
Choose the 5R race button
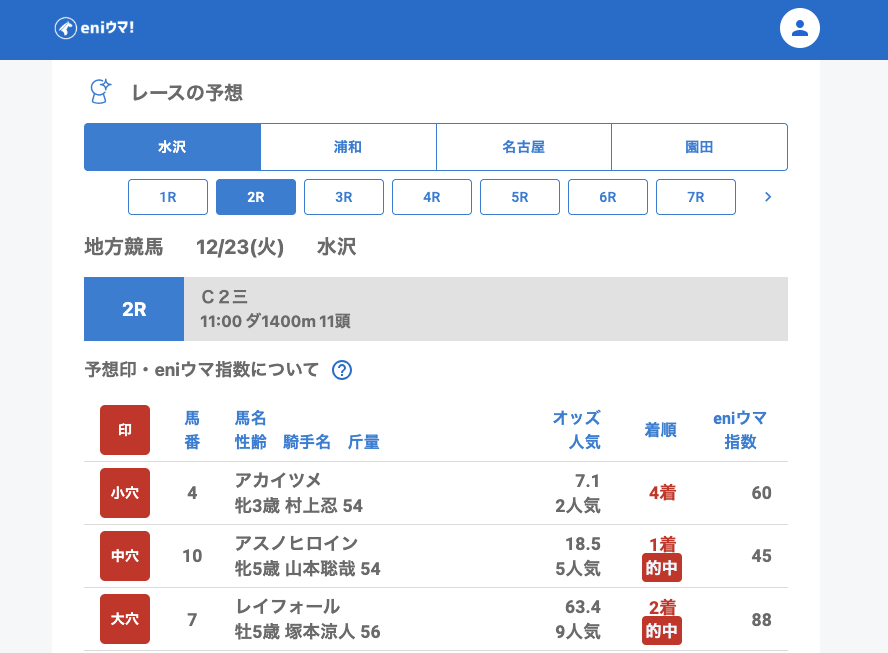520,197
